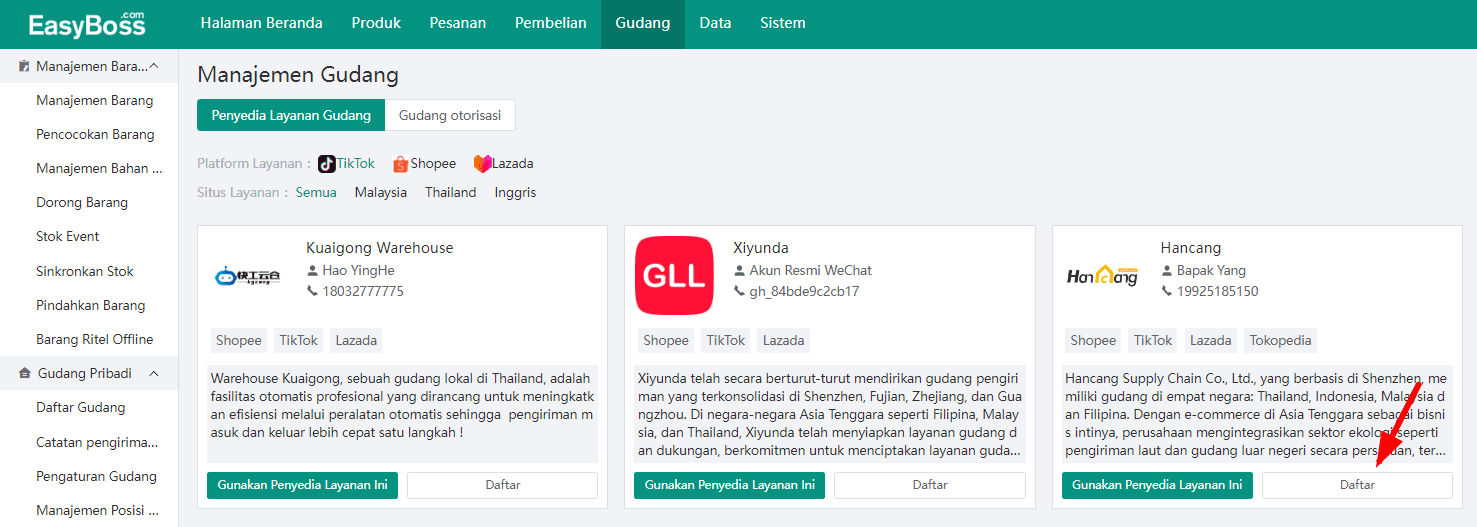Click the Hancang Supply Chain description text
This screenshot has height=527, width=1477.
(x=1256, y=415)
